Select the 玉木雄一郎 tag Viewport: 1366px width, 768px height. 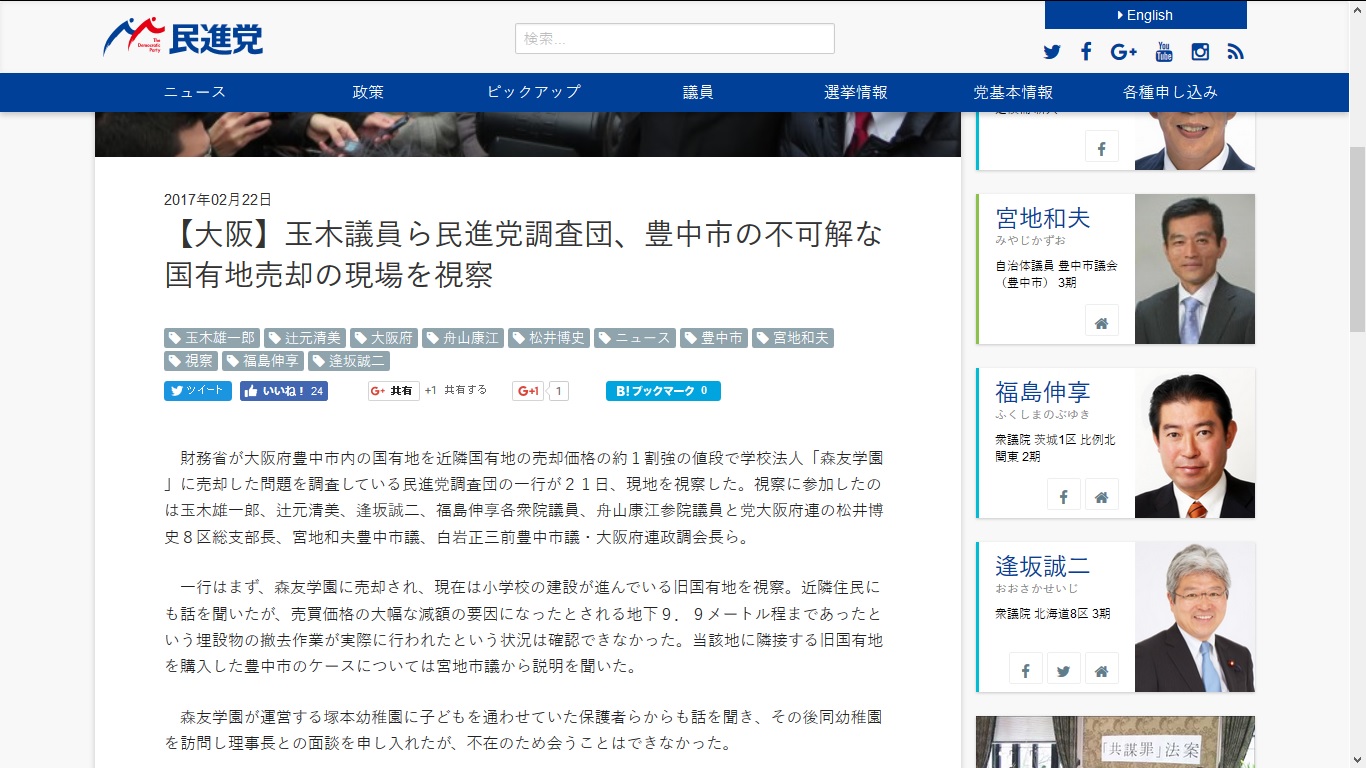click(x=211, y=338)
